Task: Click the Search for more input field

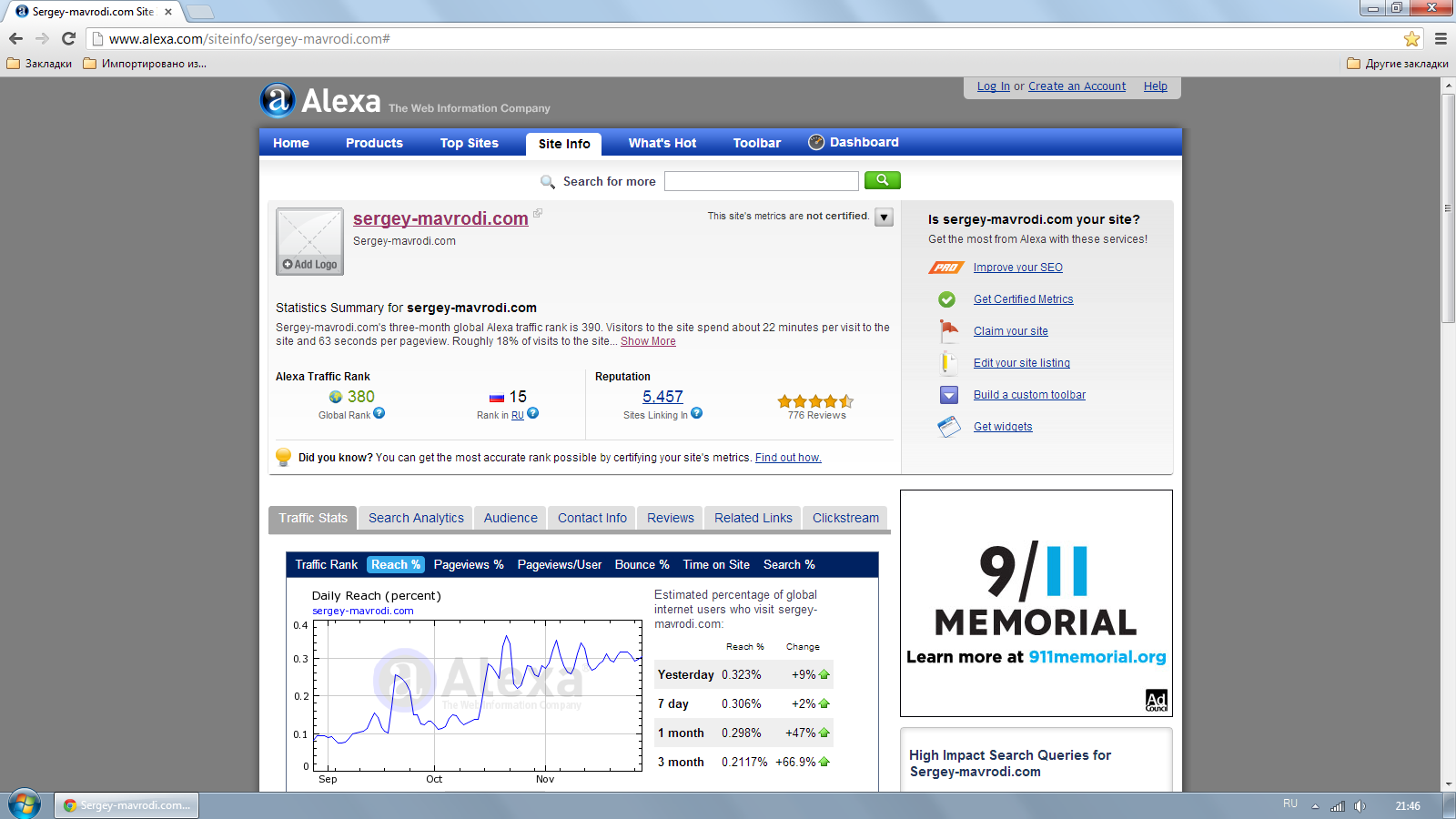Action: click(762, 181)
